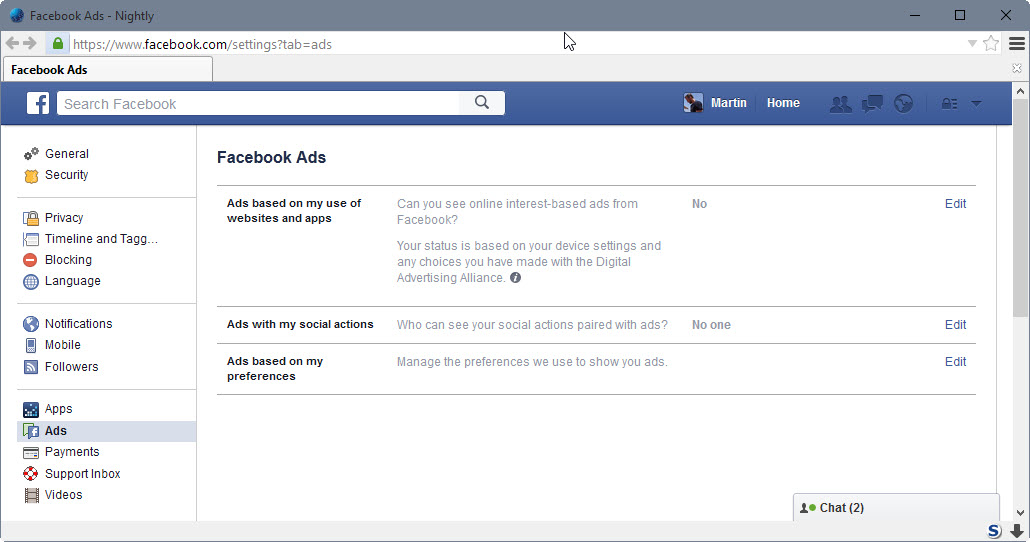The image size is (1030, 542).
Task: Click the Nightly globe icon in the title bar
Action: click(16, 15)
